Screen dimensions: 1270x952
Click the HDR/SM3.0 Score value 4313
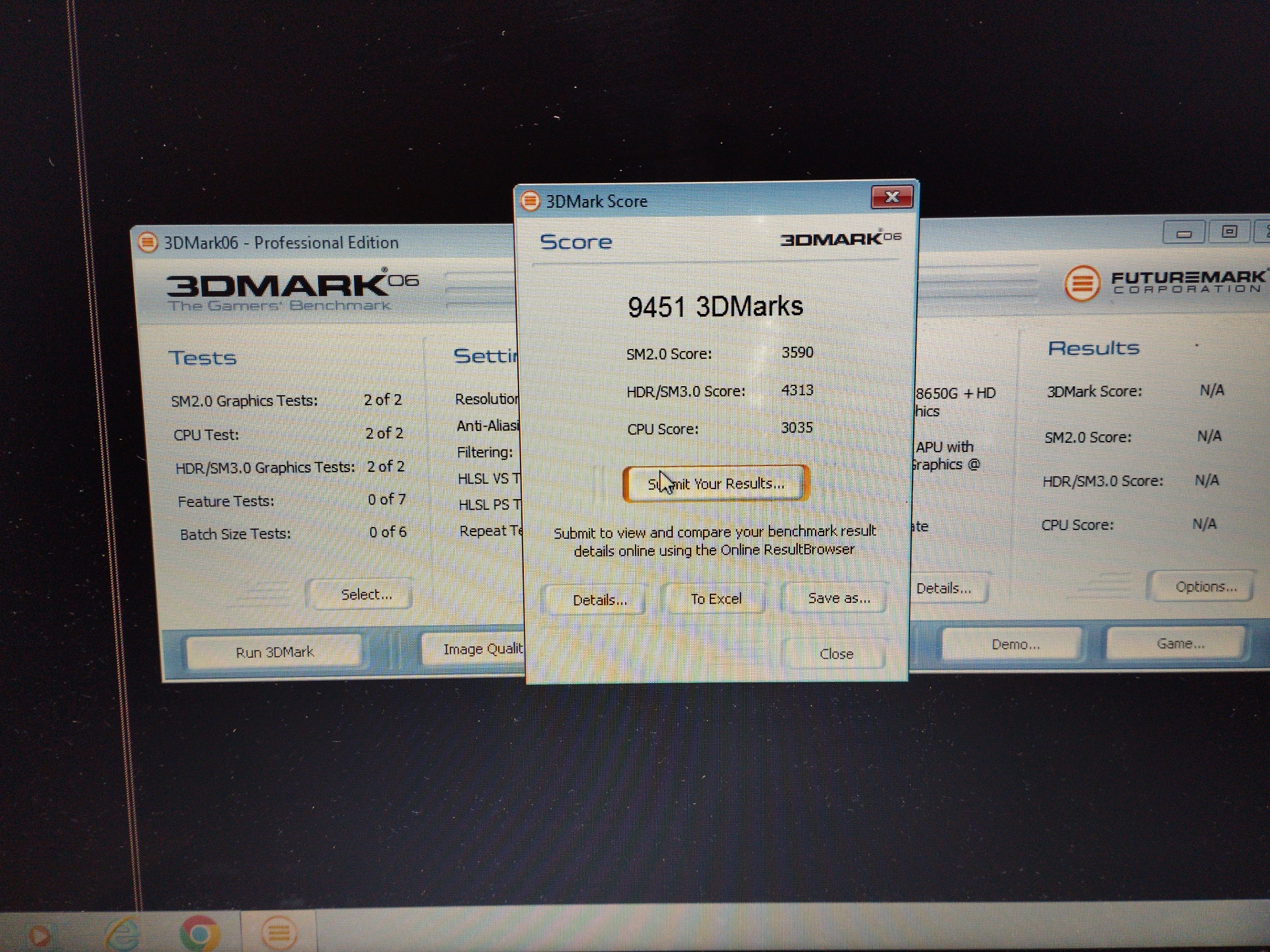point(797,390)
